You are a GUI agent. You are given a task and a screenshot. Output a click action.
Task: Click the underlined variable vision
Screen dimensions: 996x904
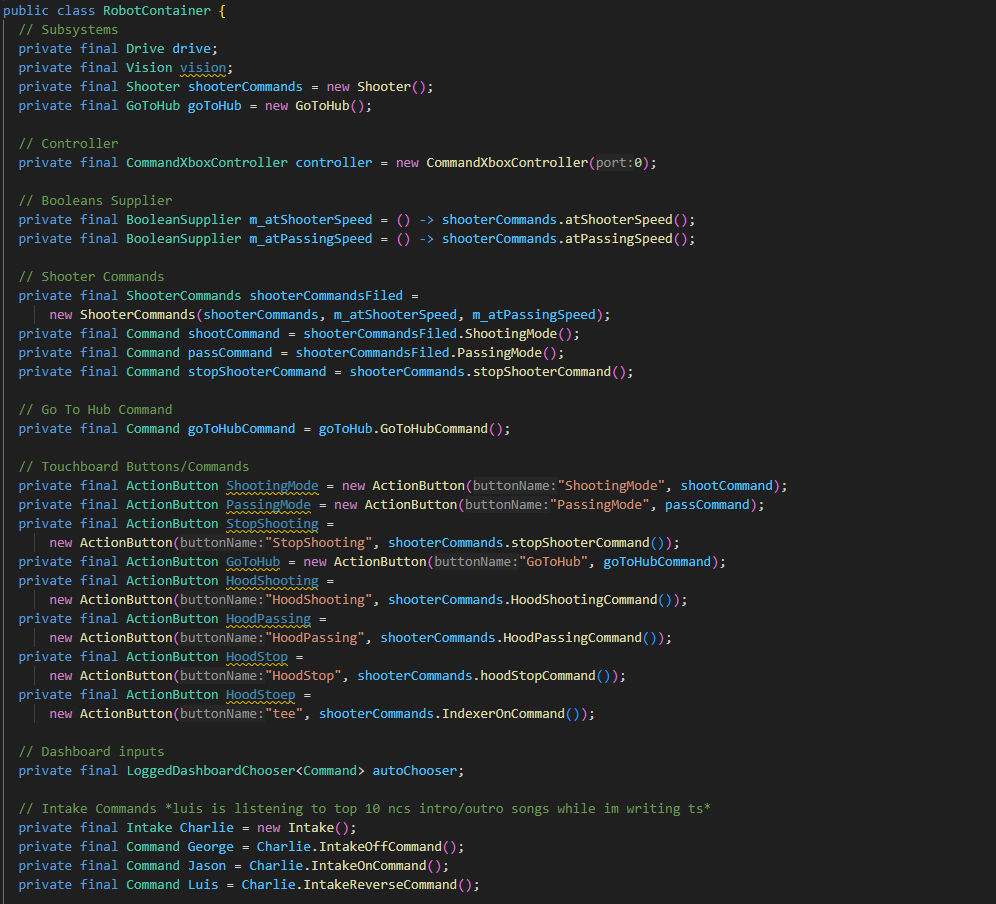(x=203, y=68)
